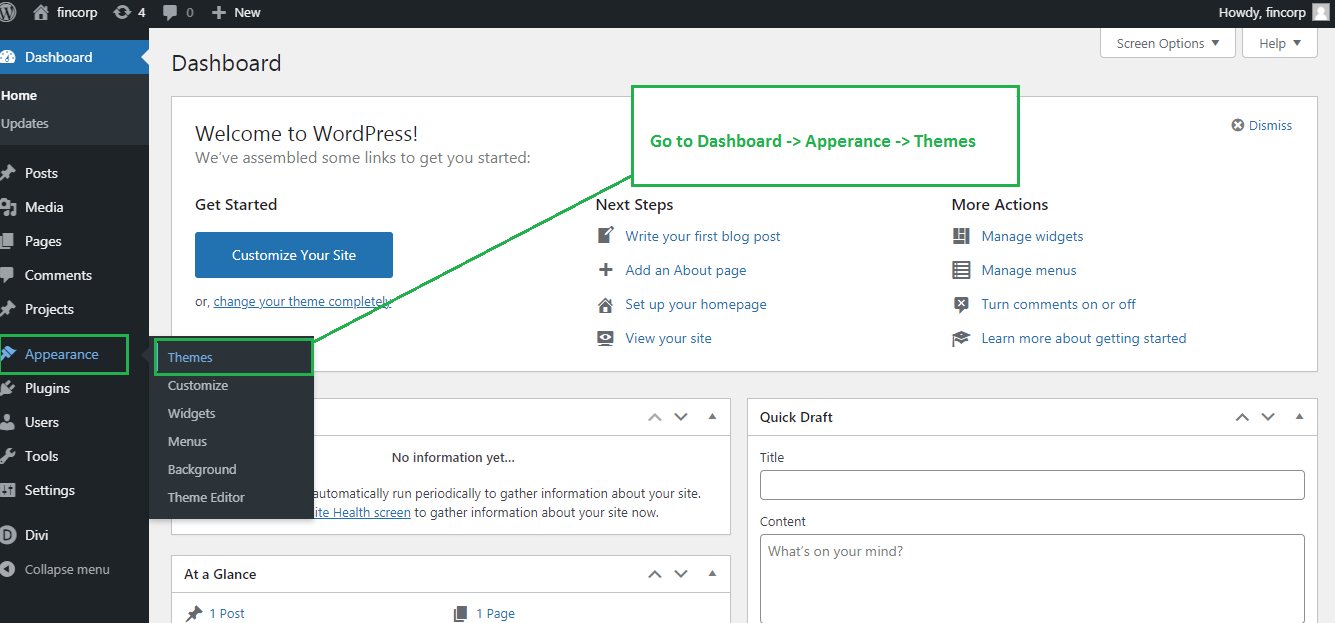Click the graduation cap icon by Learn more
This screenshot has width=1335, height=623.
click(x=961, y=339)
